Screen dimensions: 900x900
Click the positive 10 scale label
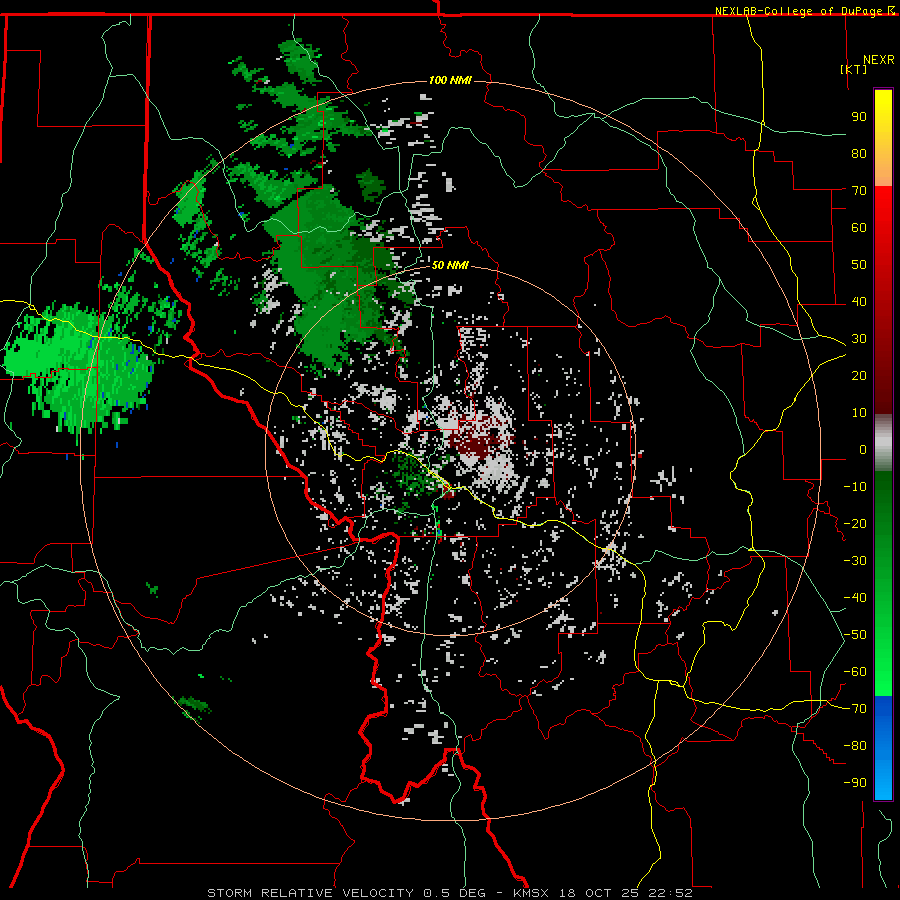(x=859, y=413)
